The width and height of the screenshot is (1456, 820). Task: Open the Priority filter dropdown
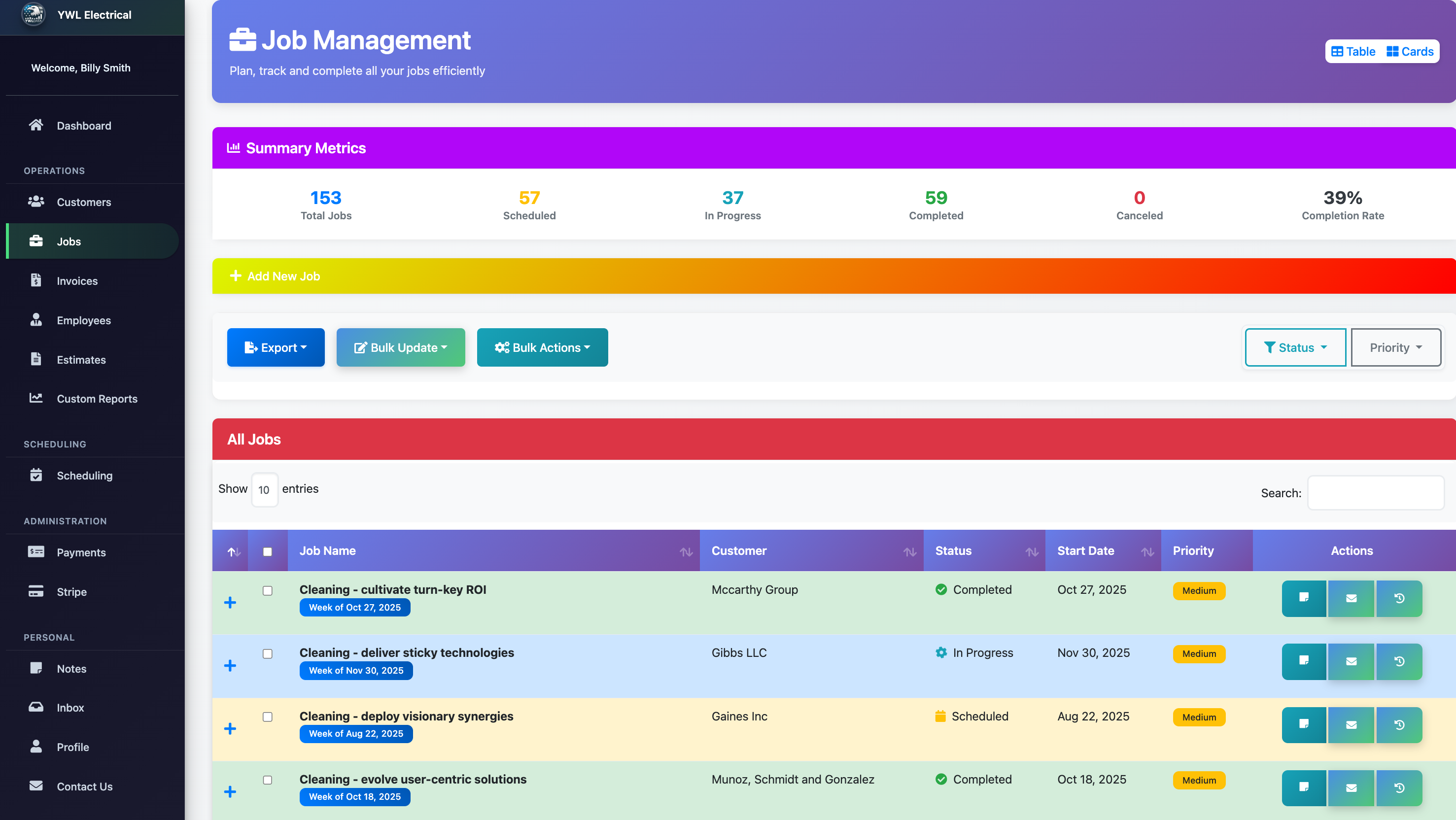(x=1395, y=347)
